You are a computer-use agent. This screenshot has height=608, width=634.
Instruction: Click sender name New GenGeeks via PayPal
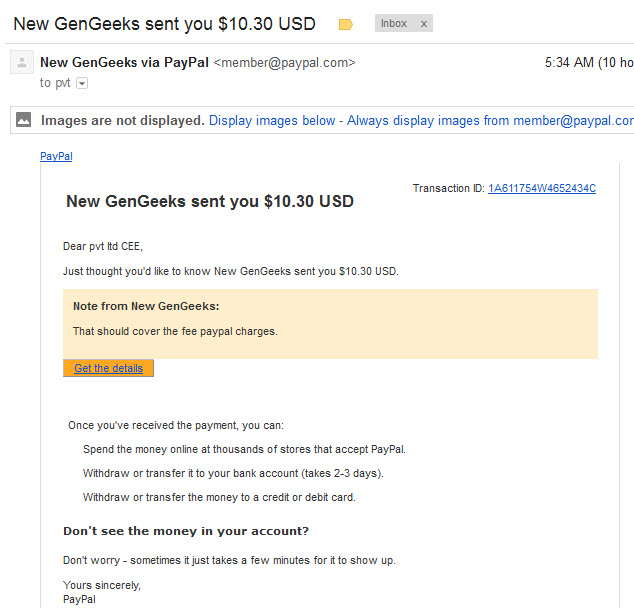125,63
